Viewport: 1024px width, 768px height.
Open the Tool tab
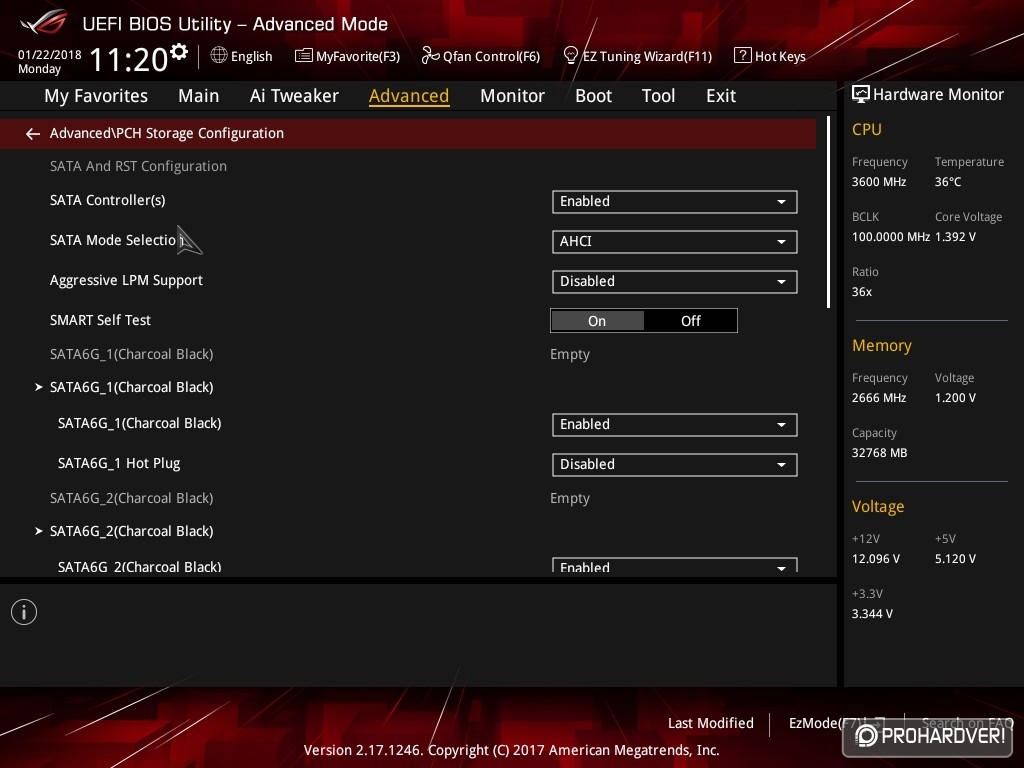coord(658,96)
